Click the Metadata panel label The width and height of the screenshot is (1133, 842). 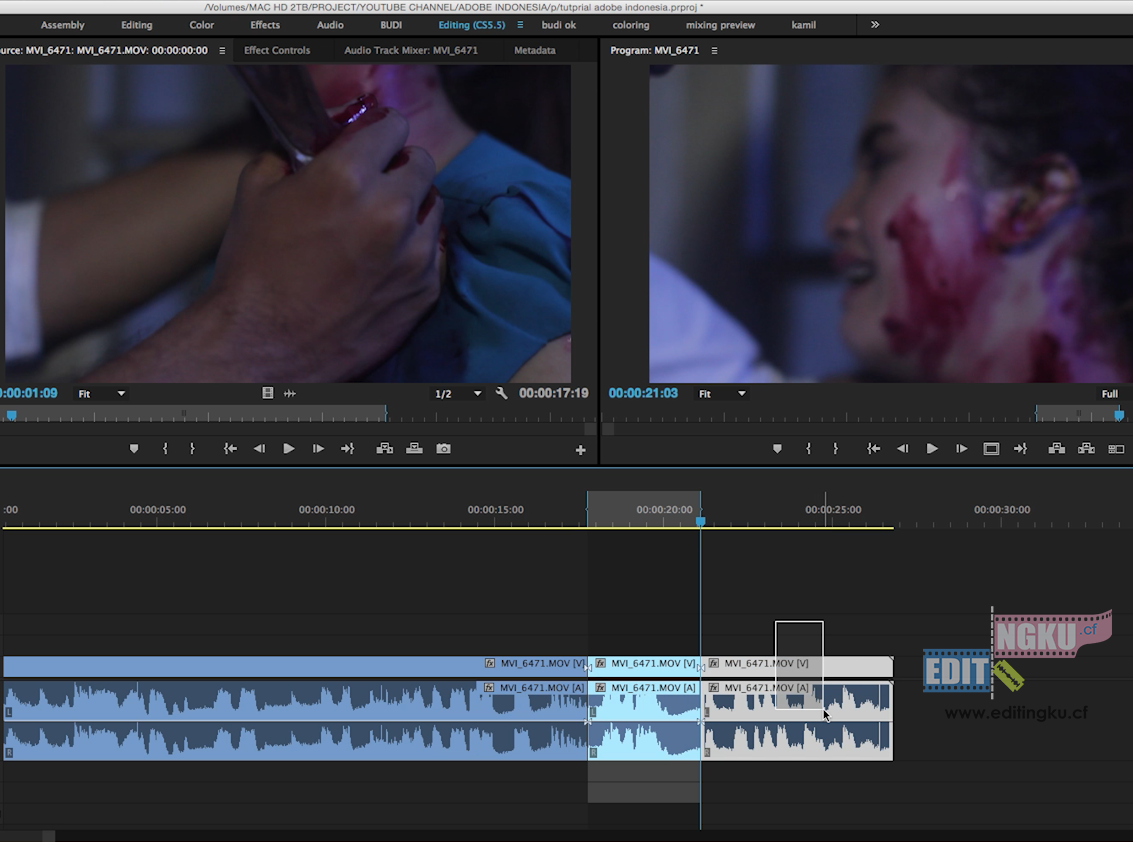(x=535, y=49)
